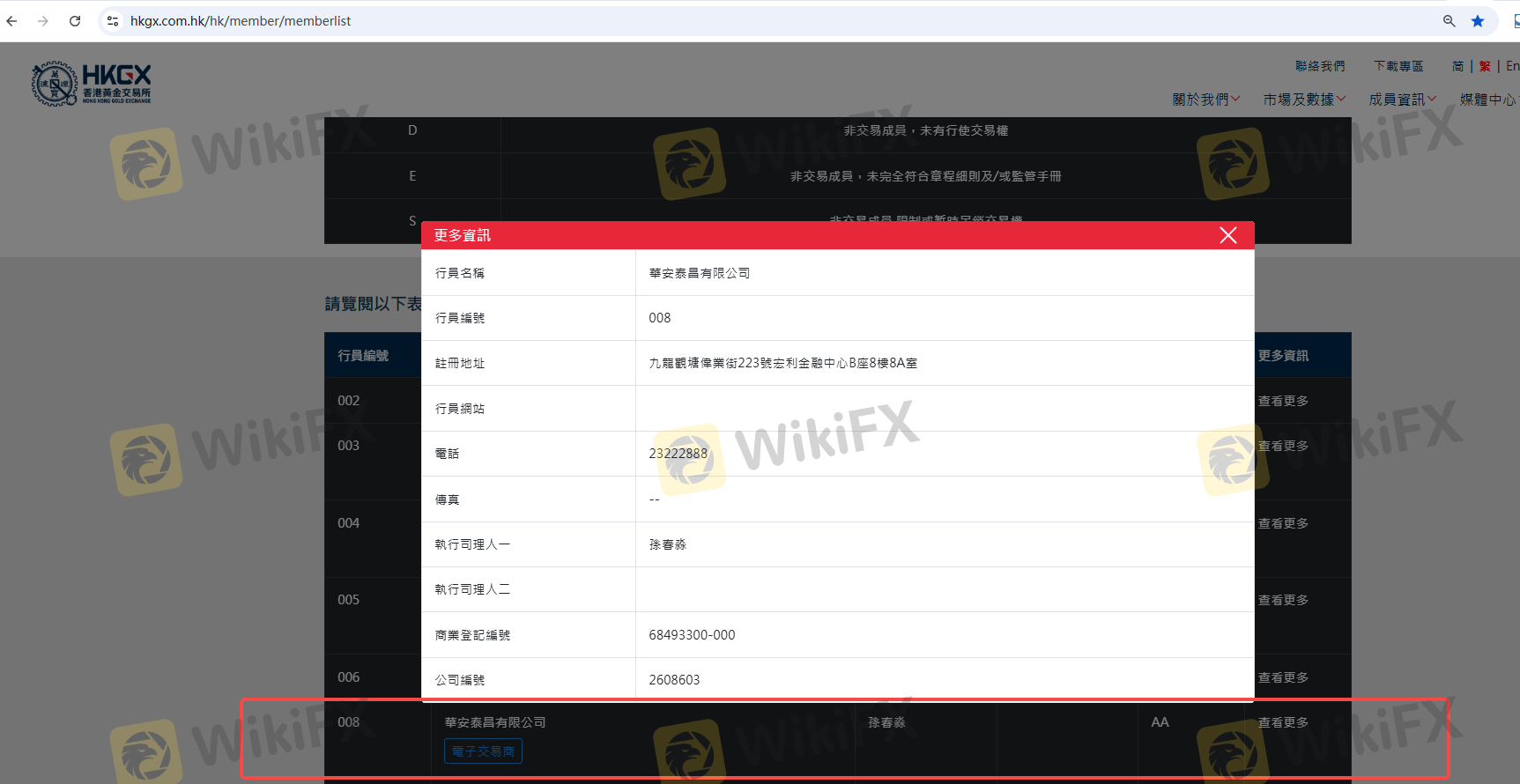Viewport: 1520px width, 784px height.
Task: Open site information icon in address bar
Action: [113, 21]
